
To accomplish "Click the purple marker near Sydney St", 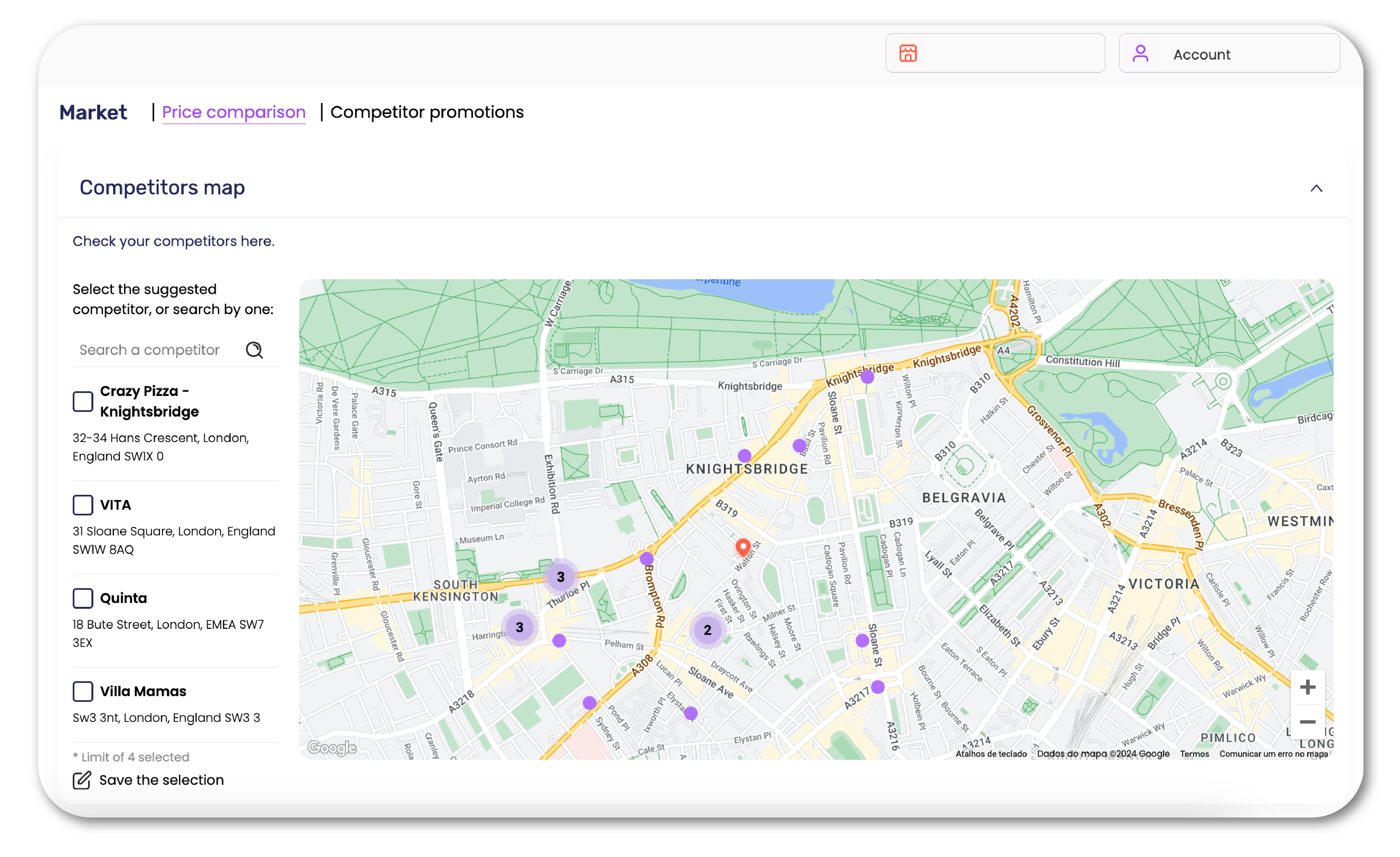I will point(590,703).
